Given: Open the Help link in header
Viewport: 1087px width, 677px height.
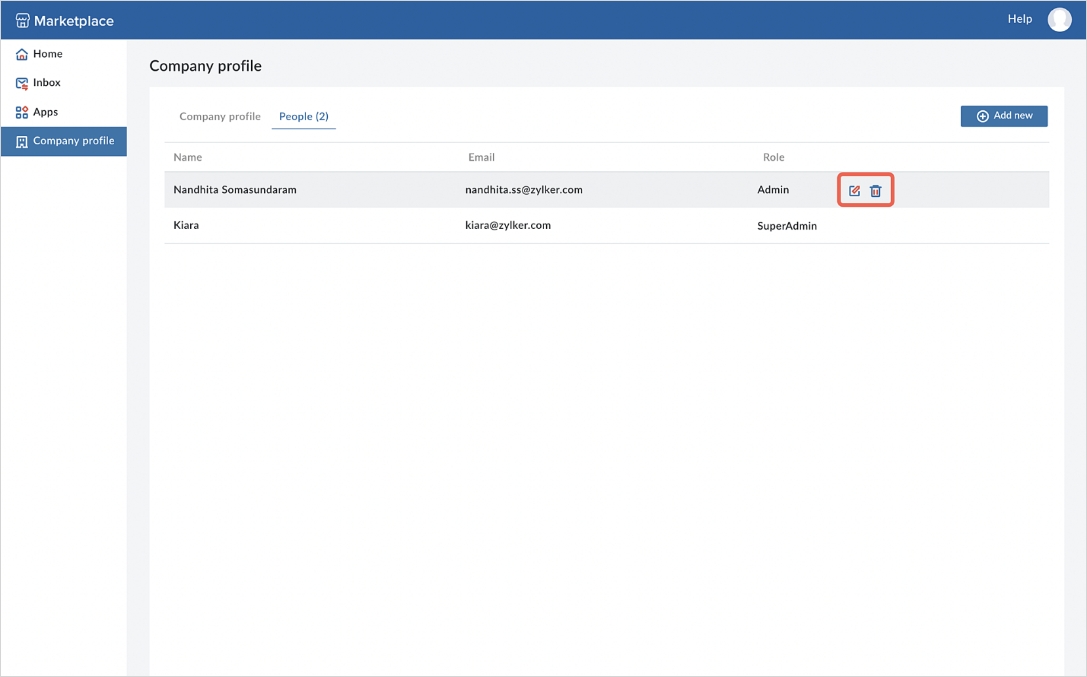Looking at the screenshot, I should [x=1020, y=19].
